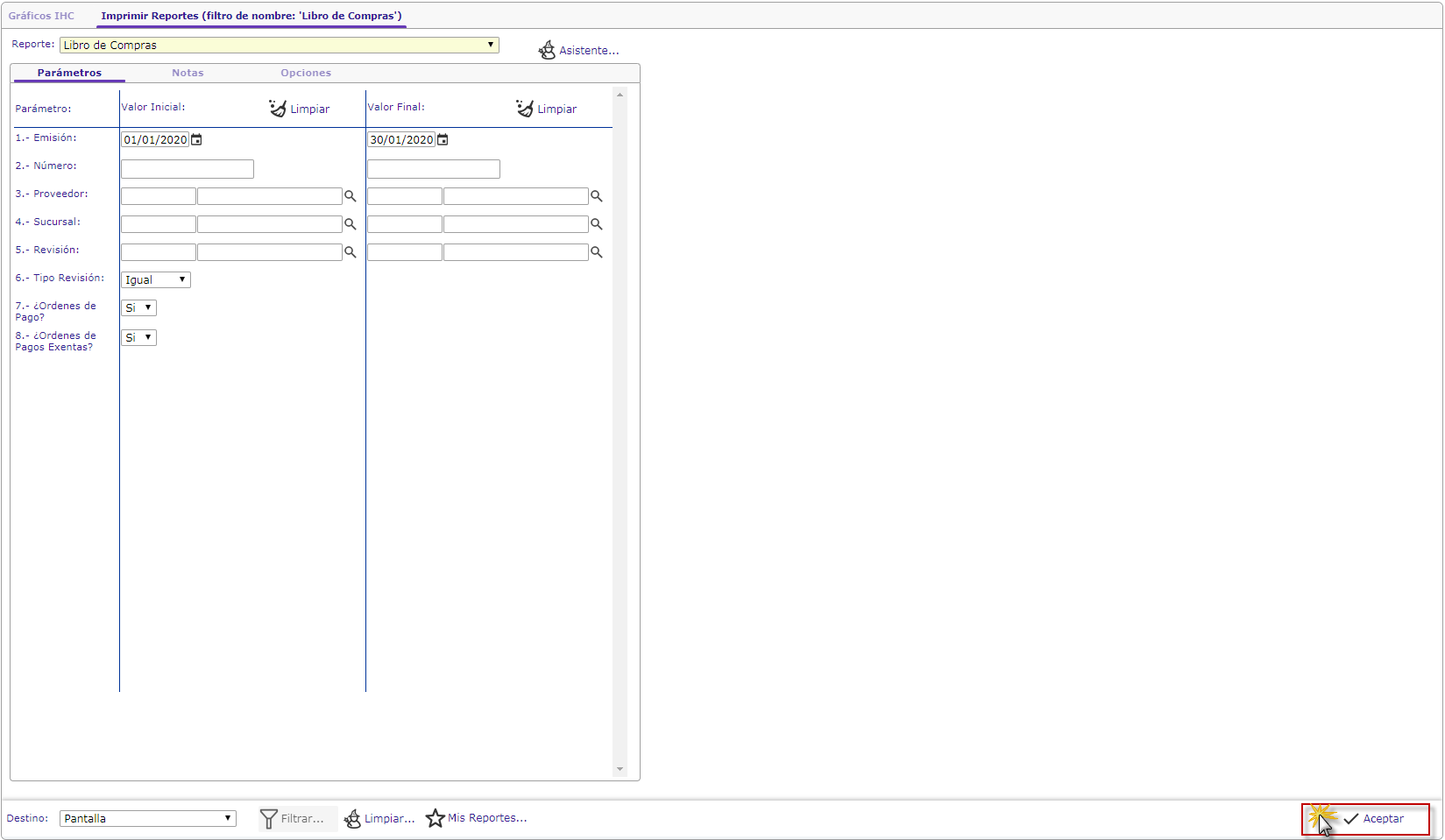
Task: Open calendar picker for final Emisión date
Action: pos(443,140)
